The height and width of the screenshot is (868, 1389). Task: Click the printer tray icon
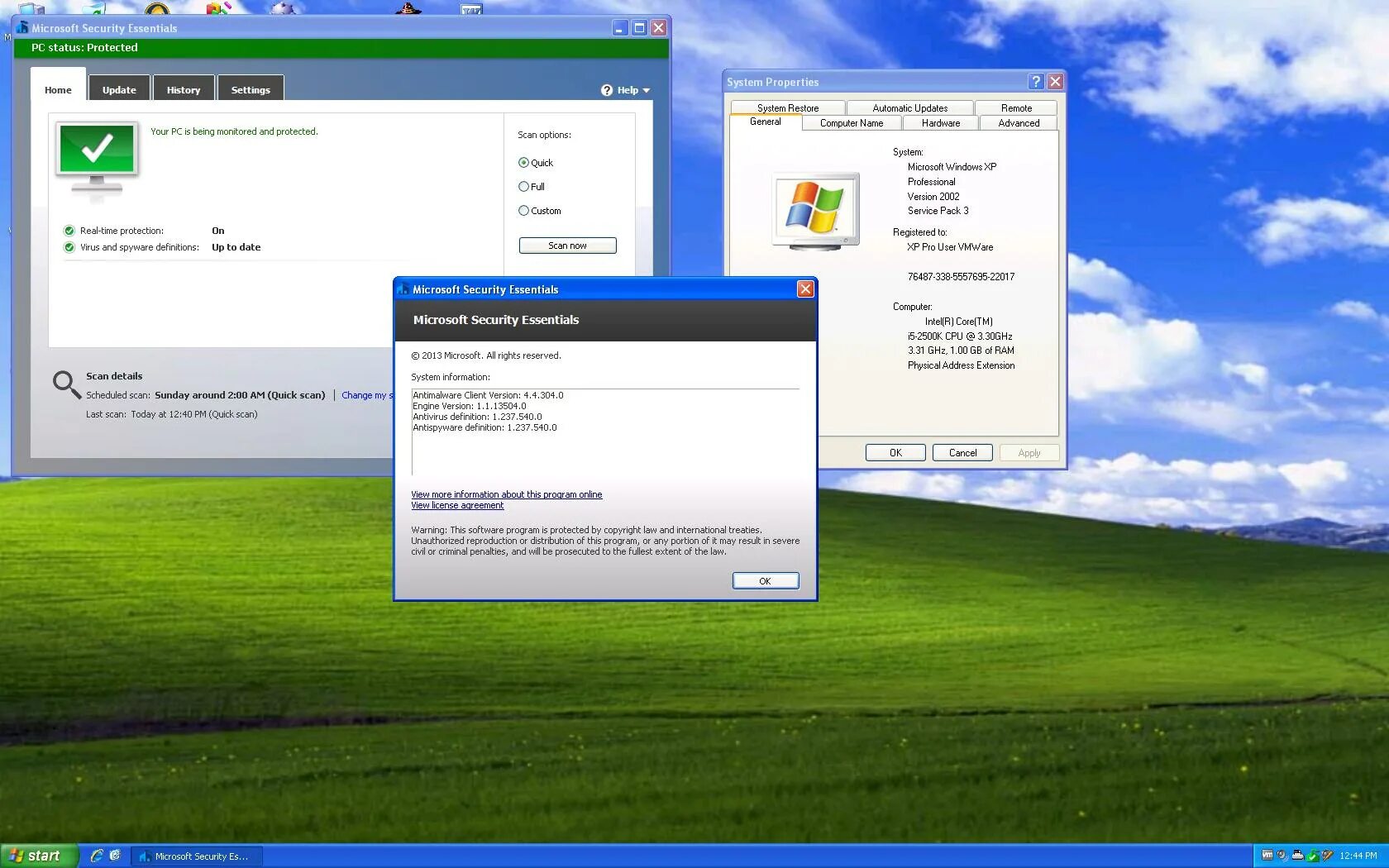[x=1298, y=855]
